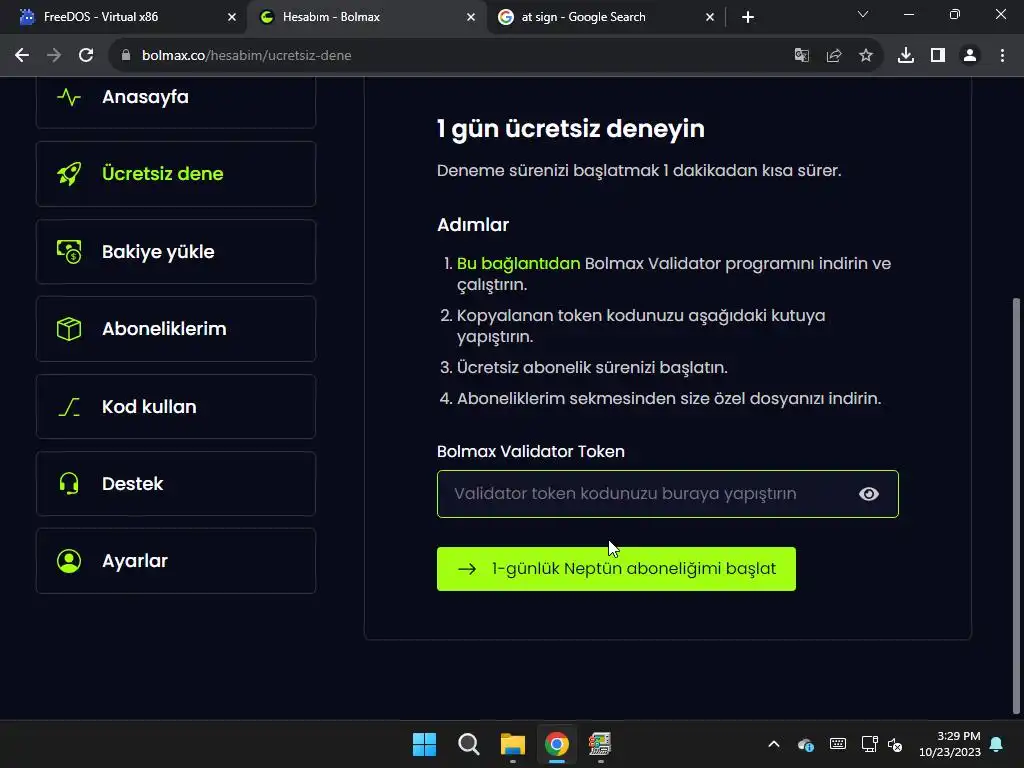Open the Destek support page
1024x768 pixels.
click(x=176, y=483)
